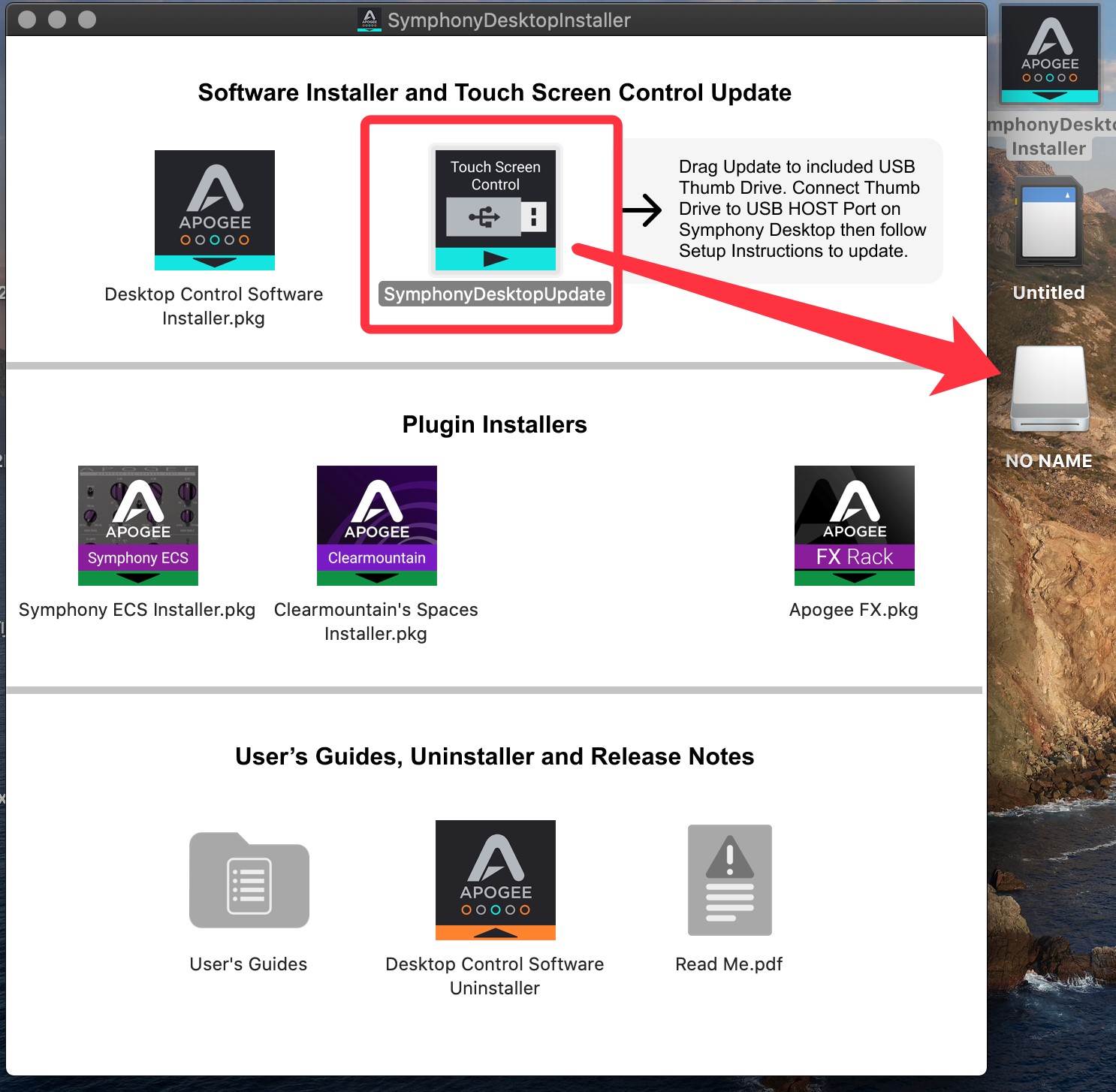Close the SymphonyDesktopInstaller window
The image size is (1116, 1092).
27,20
